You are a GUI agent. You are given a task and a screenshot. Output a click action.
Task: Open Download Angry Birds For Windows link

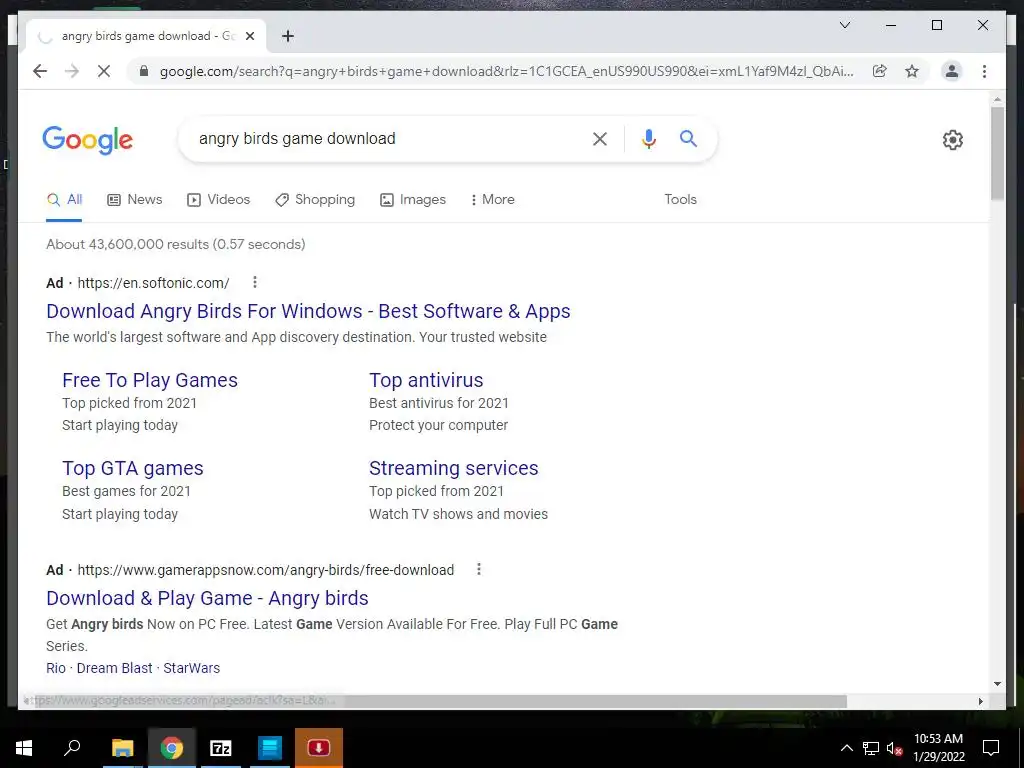coord(308,311)
